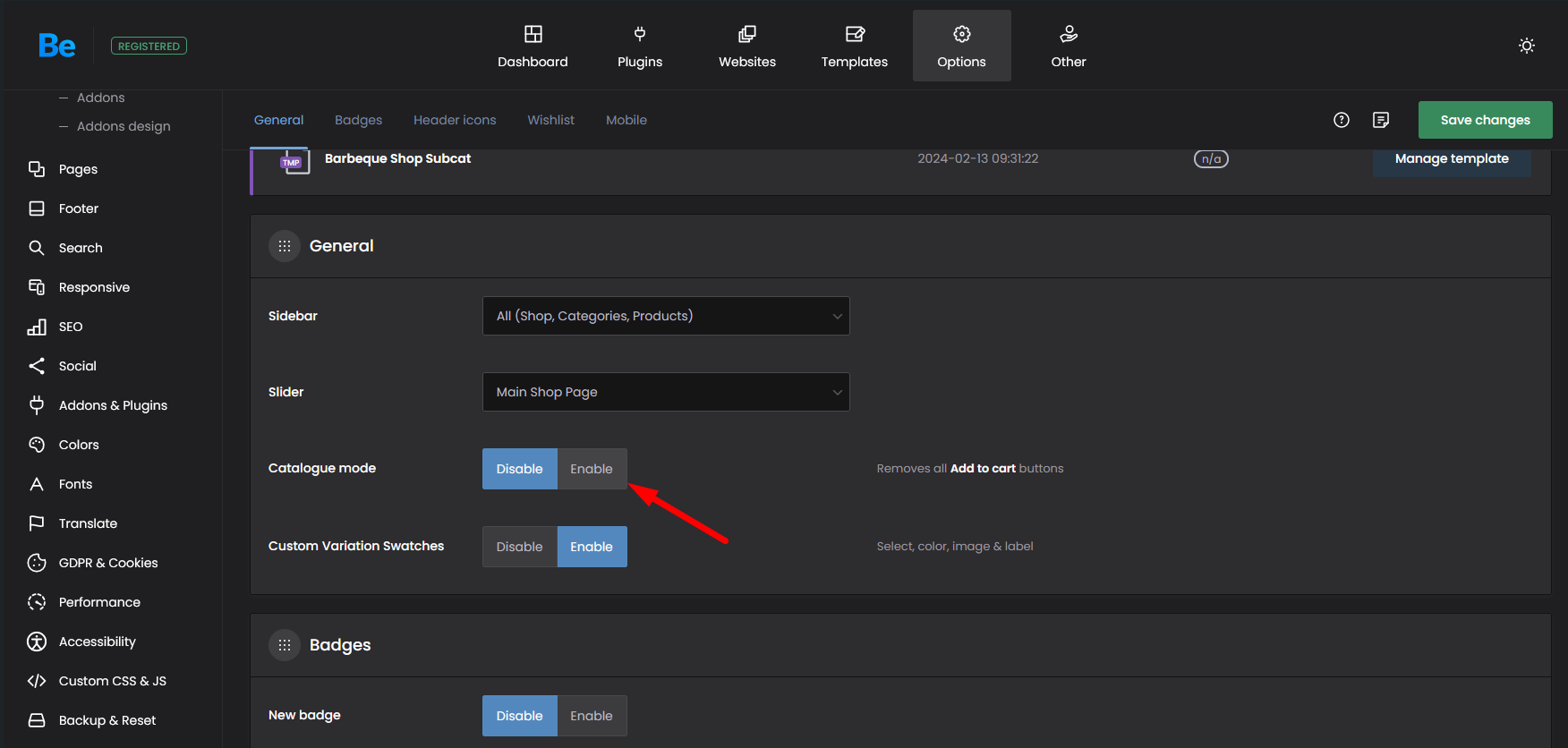Click the n/a badge in template row
The height and width of the screenshot is (748, 1568).
(x=1211, y=158)
